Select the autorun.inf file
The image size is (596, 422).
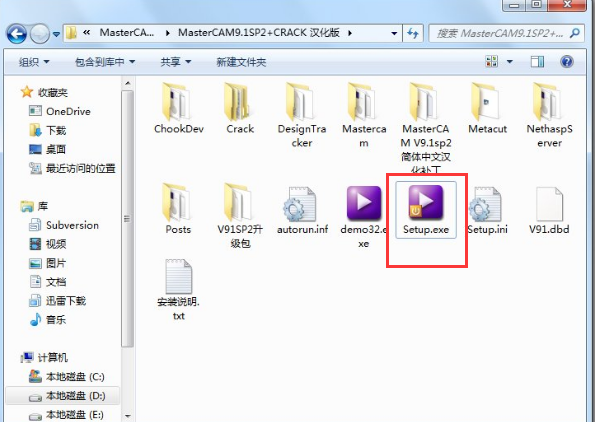(x=303, y=210)
